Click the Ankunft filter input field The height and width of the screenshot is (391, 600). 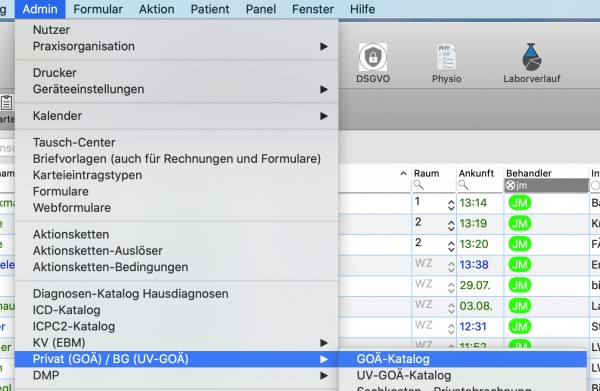(480, 186)
